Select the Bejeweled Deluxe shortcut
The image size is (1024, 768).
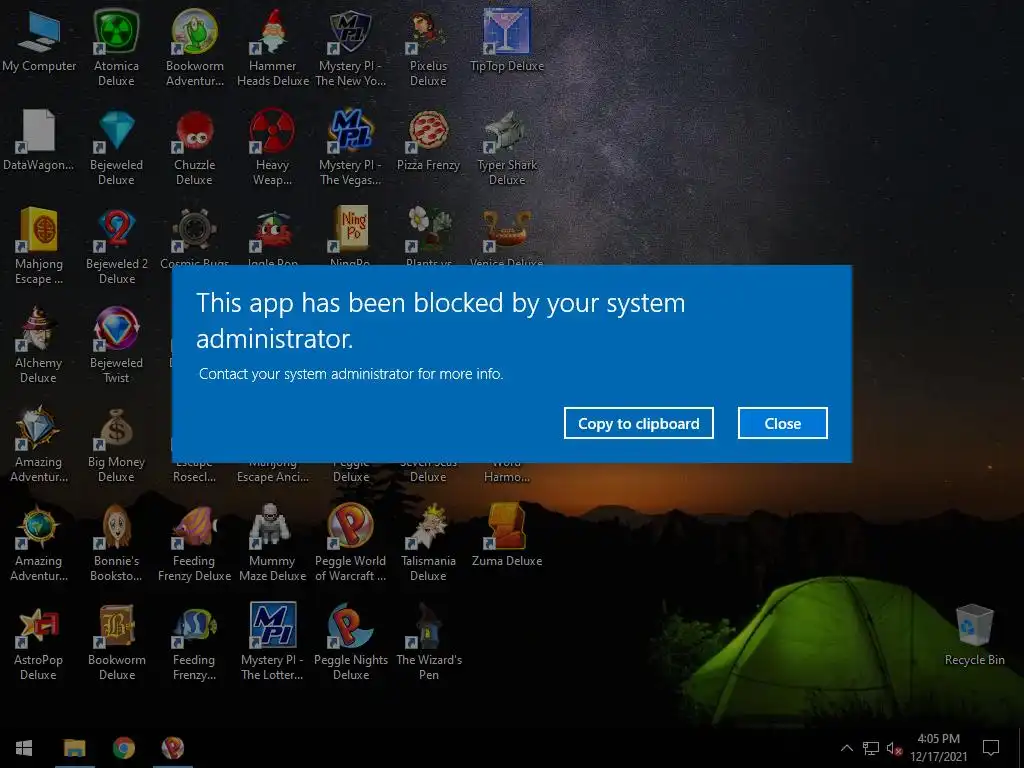tap(116, 146)
